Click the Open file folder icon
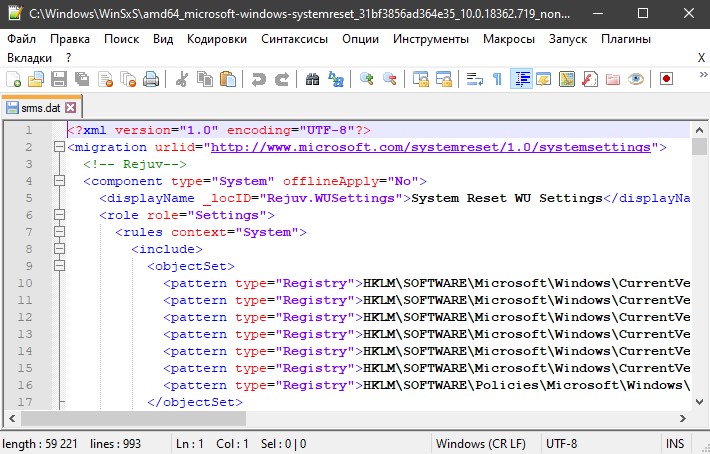This screenshot has height=454, width=710. click(36, 79)
